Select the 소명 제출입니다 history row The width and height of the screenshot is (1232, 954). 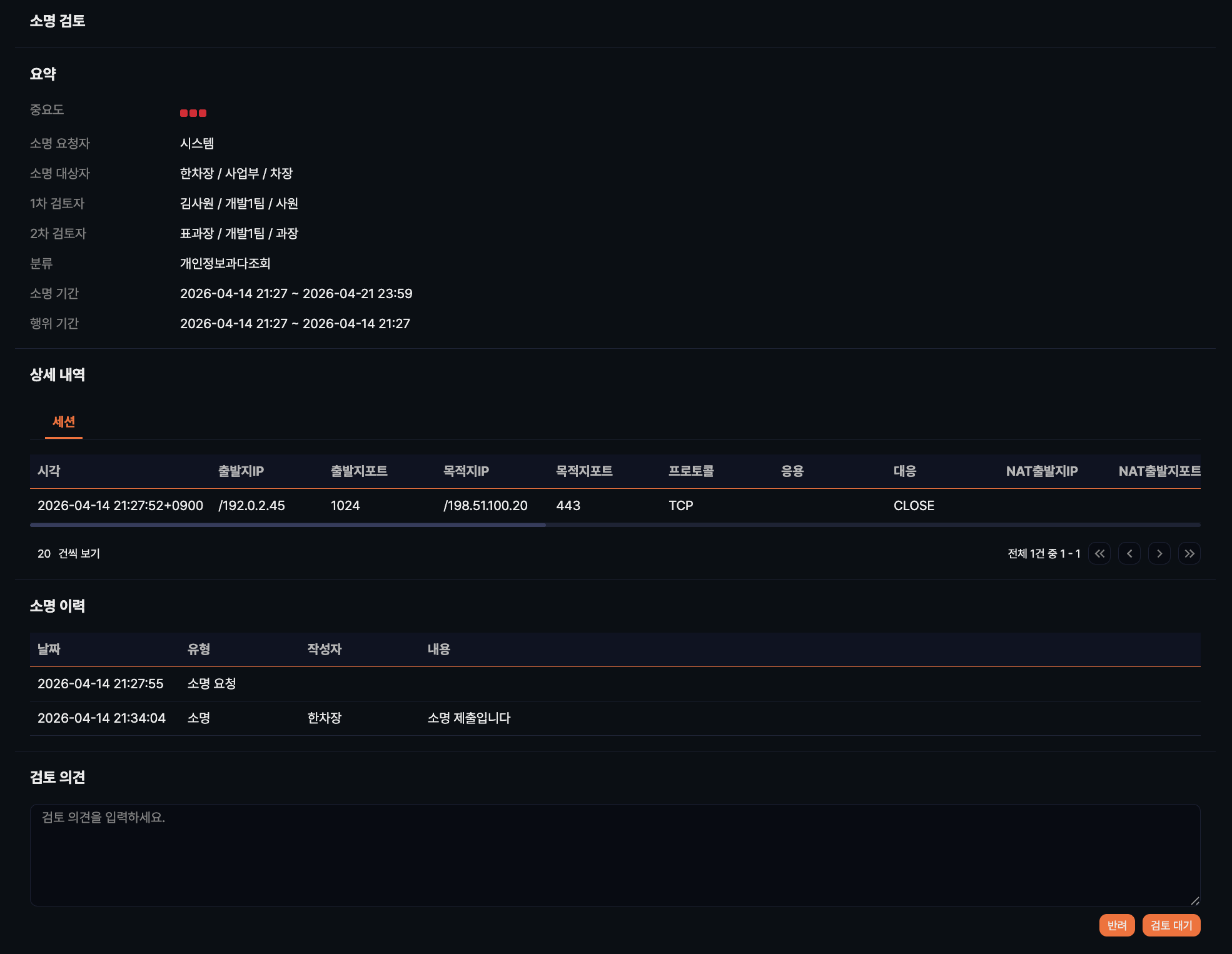pyautogui.click(x=468, y=718)
